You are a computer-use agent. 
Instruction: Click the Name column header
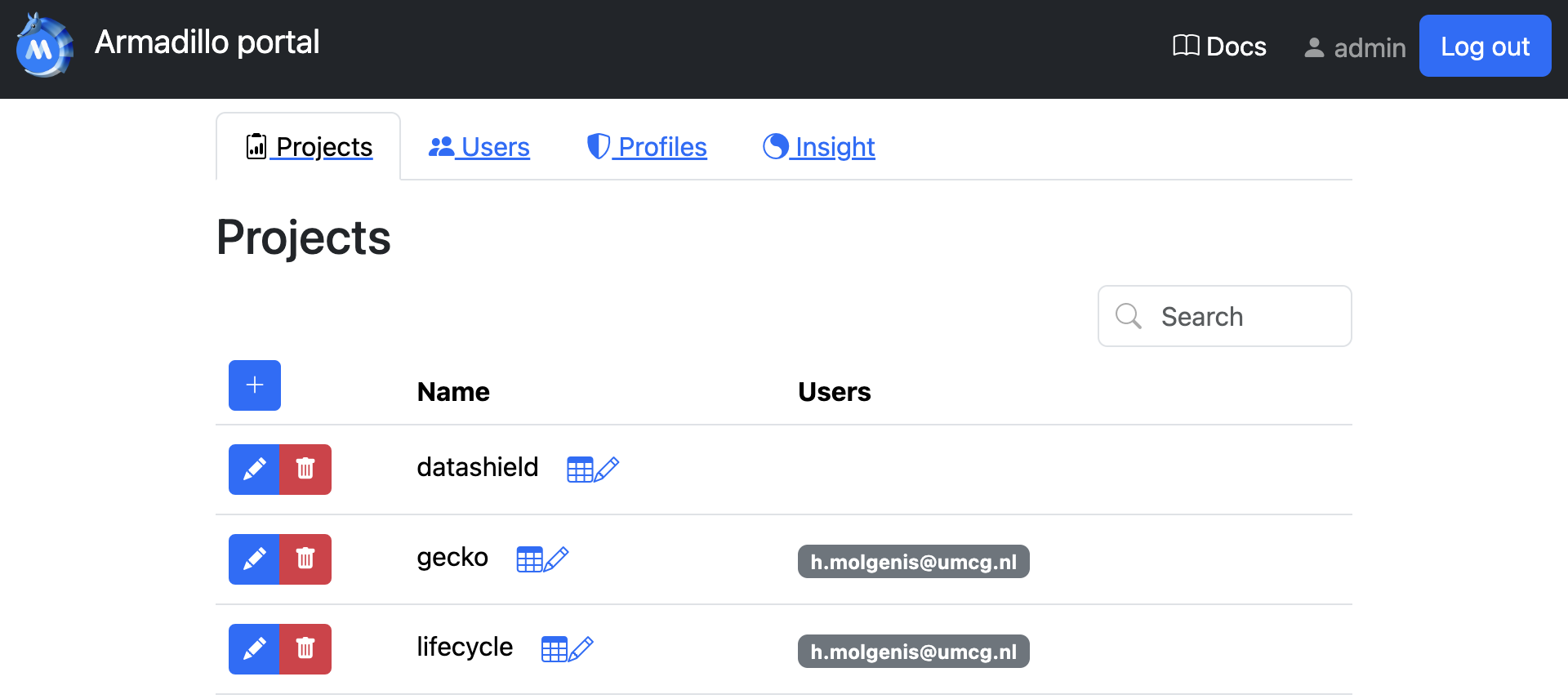coord(453,392)
